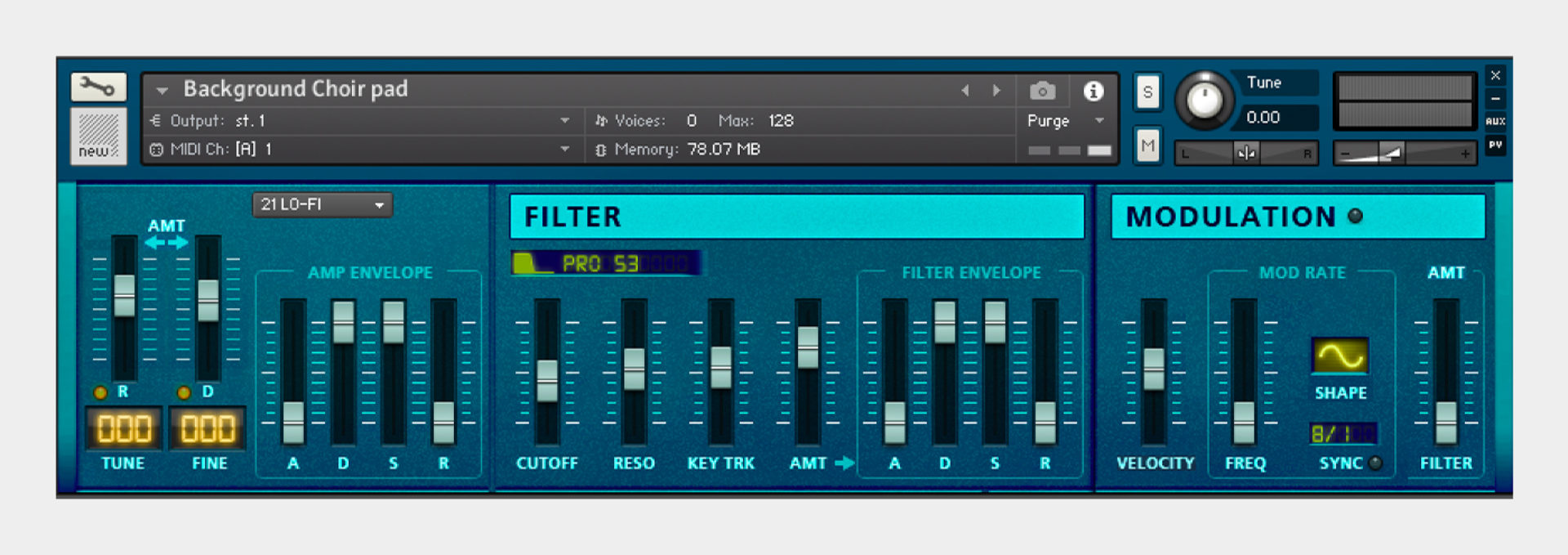
Task: Toggle the R randomize LED under tune slider
Action: [x=100, y=392]
